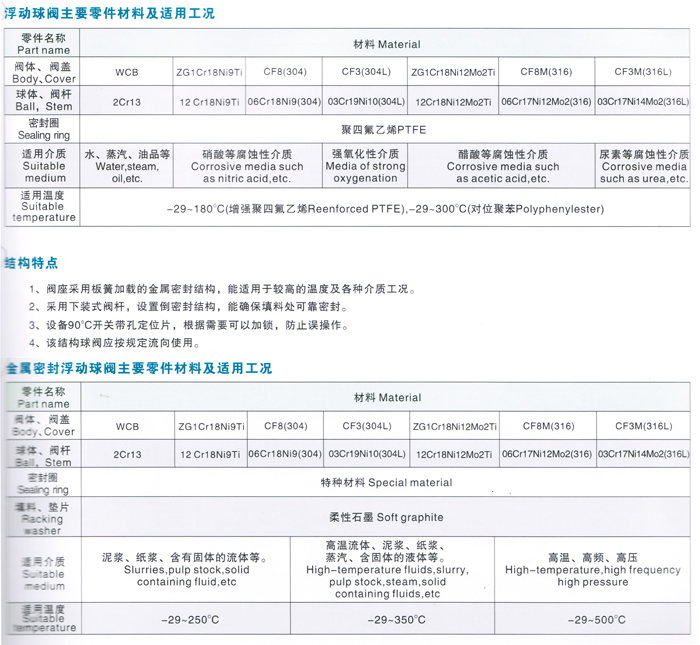Image resolution: width=700 pixels, height=645 pixels.
Task: Click CF8M(316) in the metal-sealed valve table
Action: click(x=548, y=426)
